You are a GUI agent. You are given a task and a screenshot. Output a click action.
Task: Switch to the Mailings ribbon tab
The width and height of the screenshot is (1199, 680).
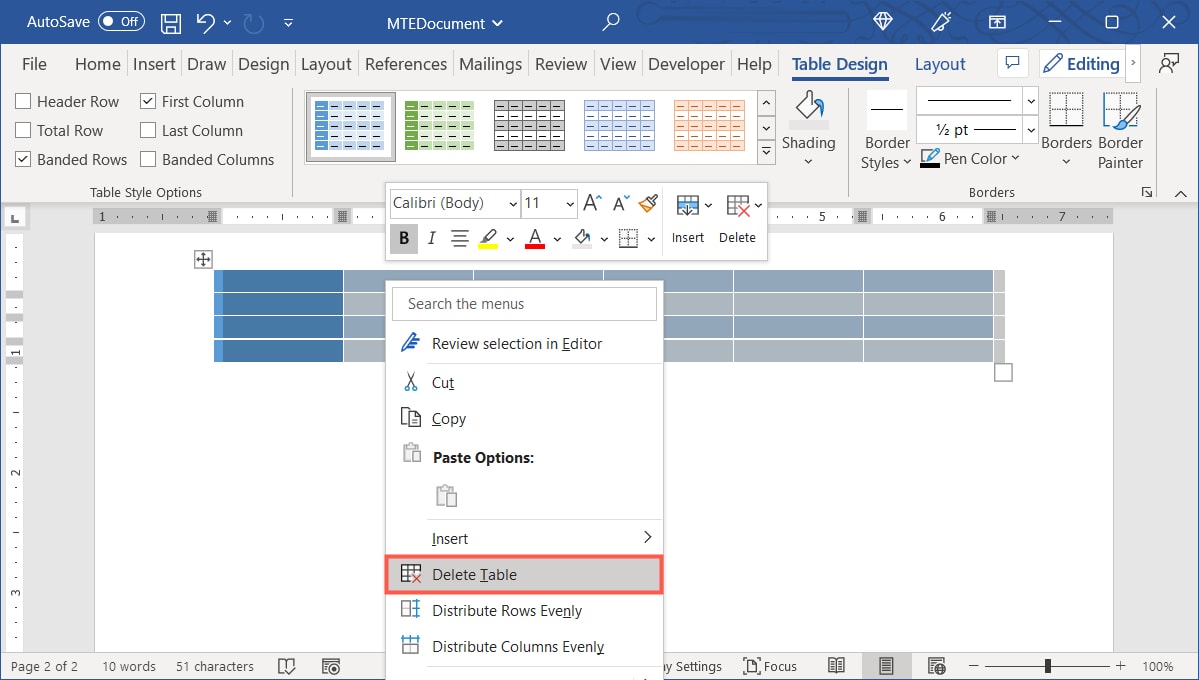pos(490,63)
